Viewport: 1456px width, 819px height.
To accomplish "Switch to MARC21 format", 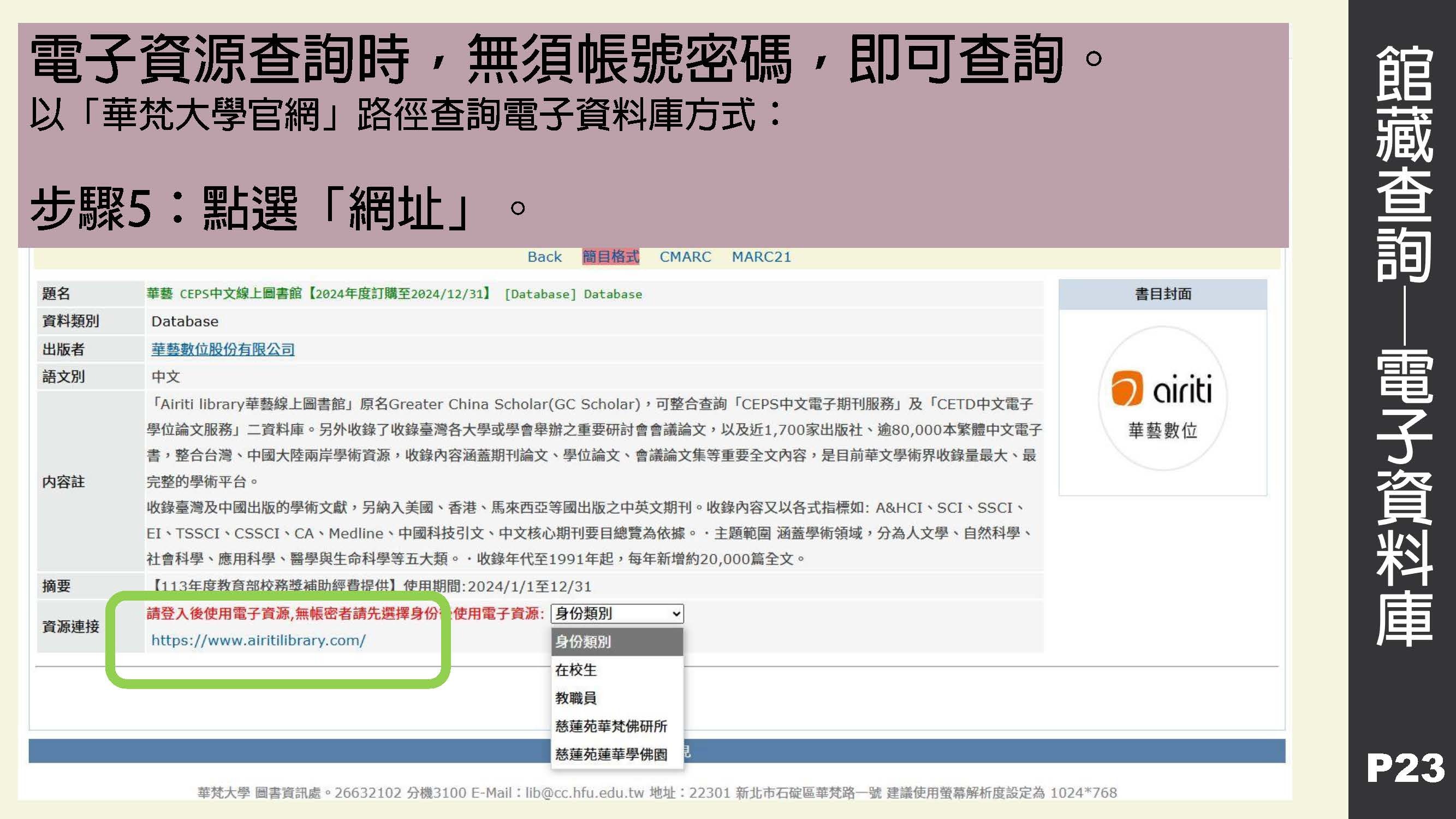I will click(761, 257).
